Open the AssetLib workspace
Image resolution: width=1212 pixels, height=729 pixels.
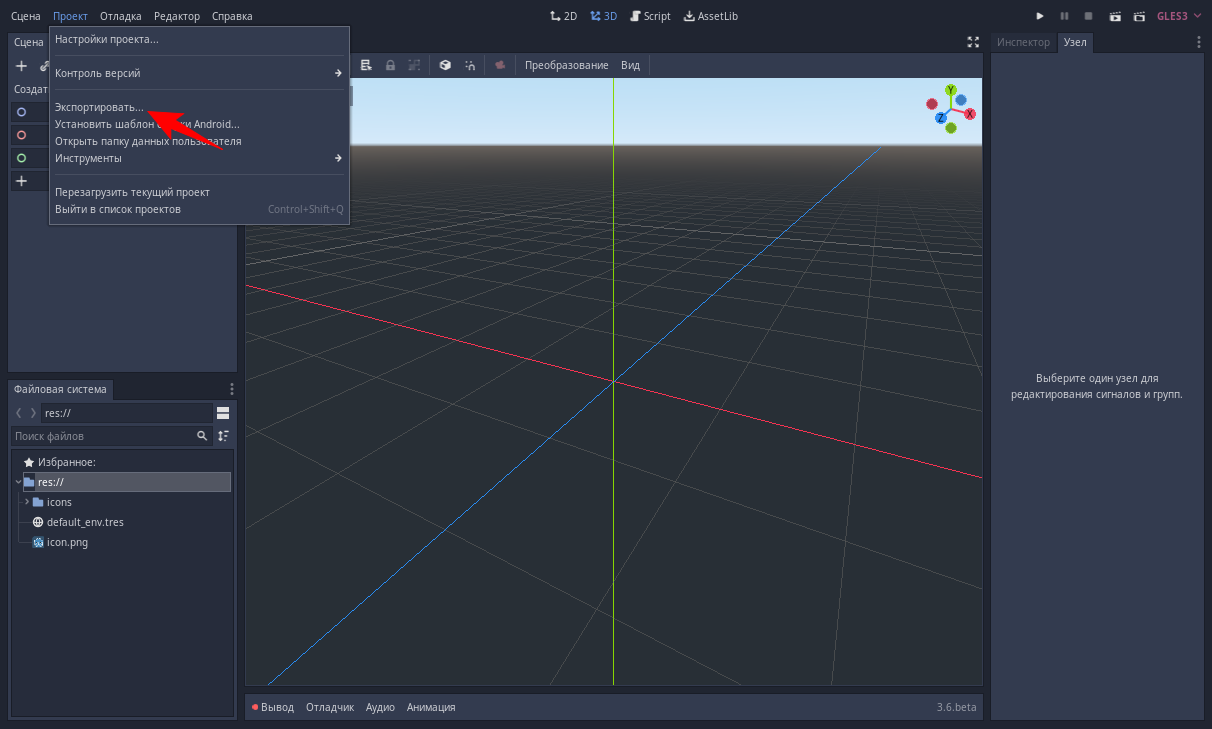coord(710,16)
